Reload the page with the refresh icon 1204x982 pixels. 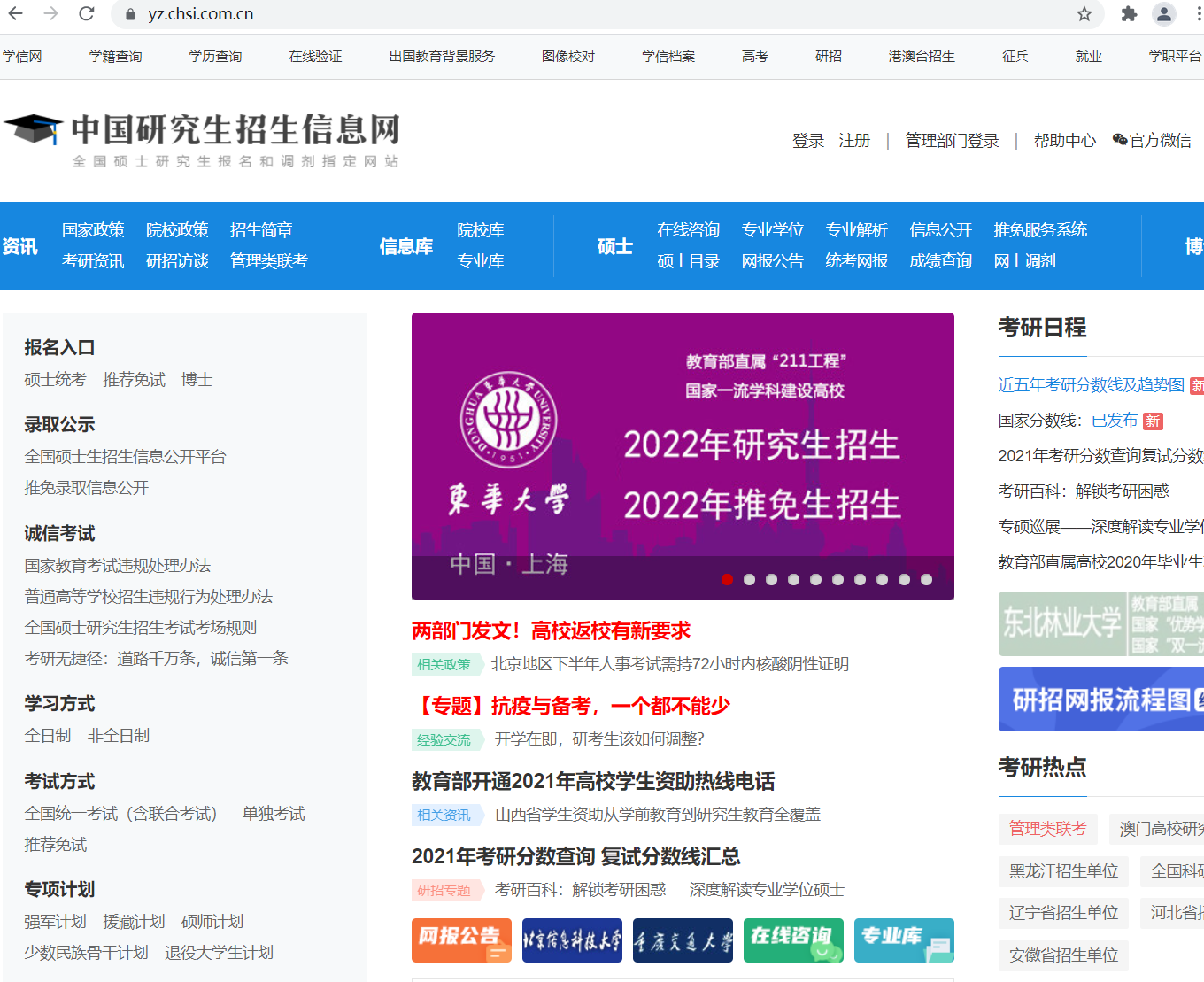click(86, 14)
